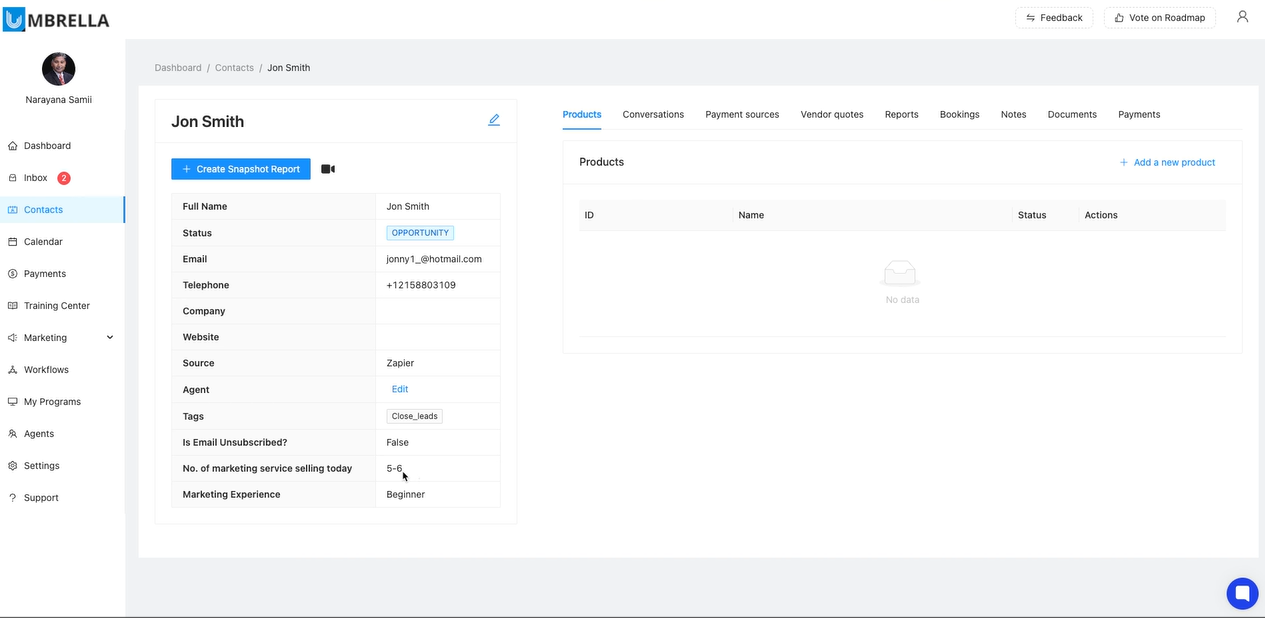Screen dimensions: 1265x618
Task: Open Training Center in the sidebar
Action: [62, 306]
